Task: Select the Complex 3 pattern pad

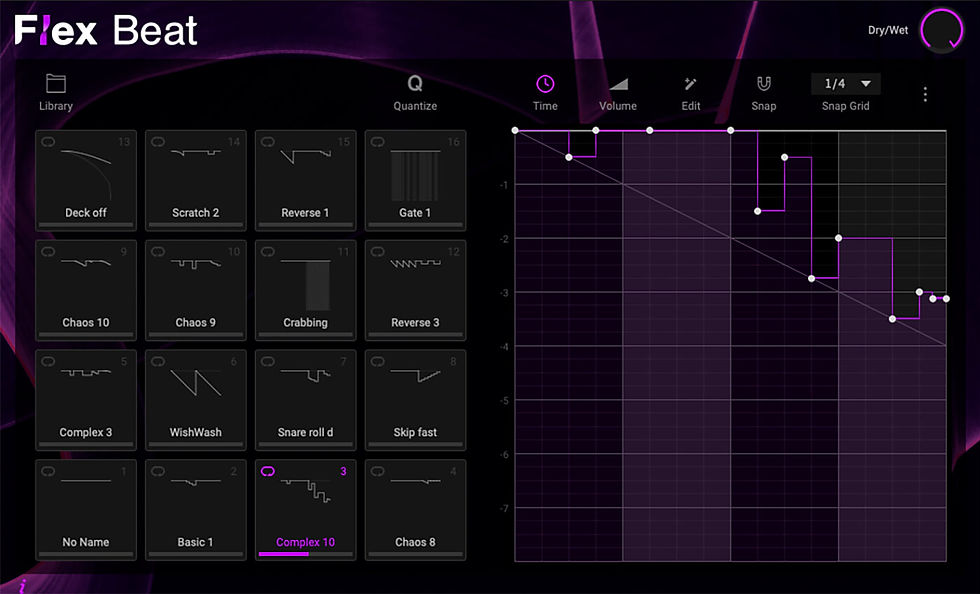Action: pos(86,400)
